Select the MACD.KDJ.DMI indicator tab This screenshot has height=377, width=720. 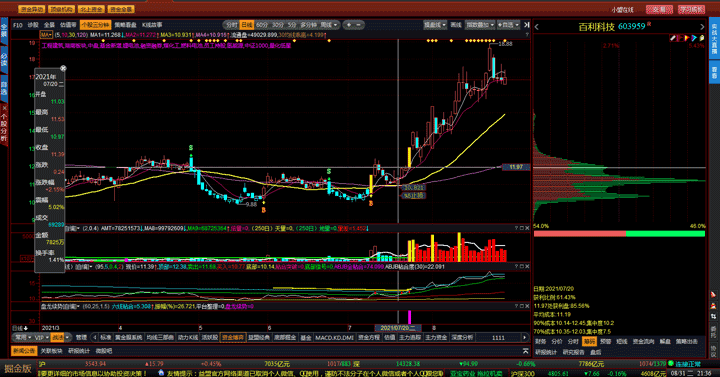[x=334, y=338]
